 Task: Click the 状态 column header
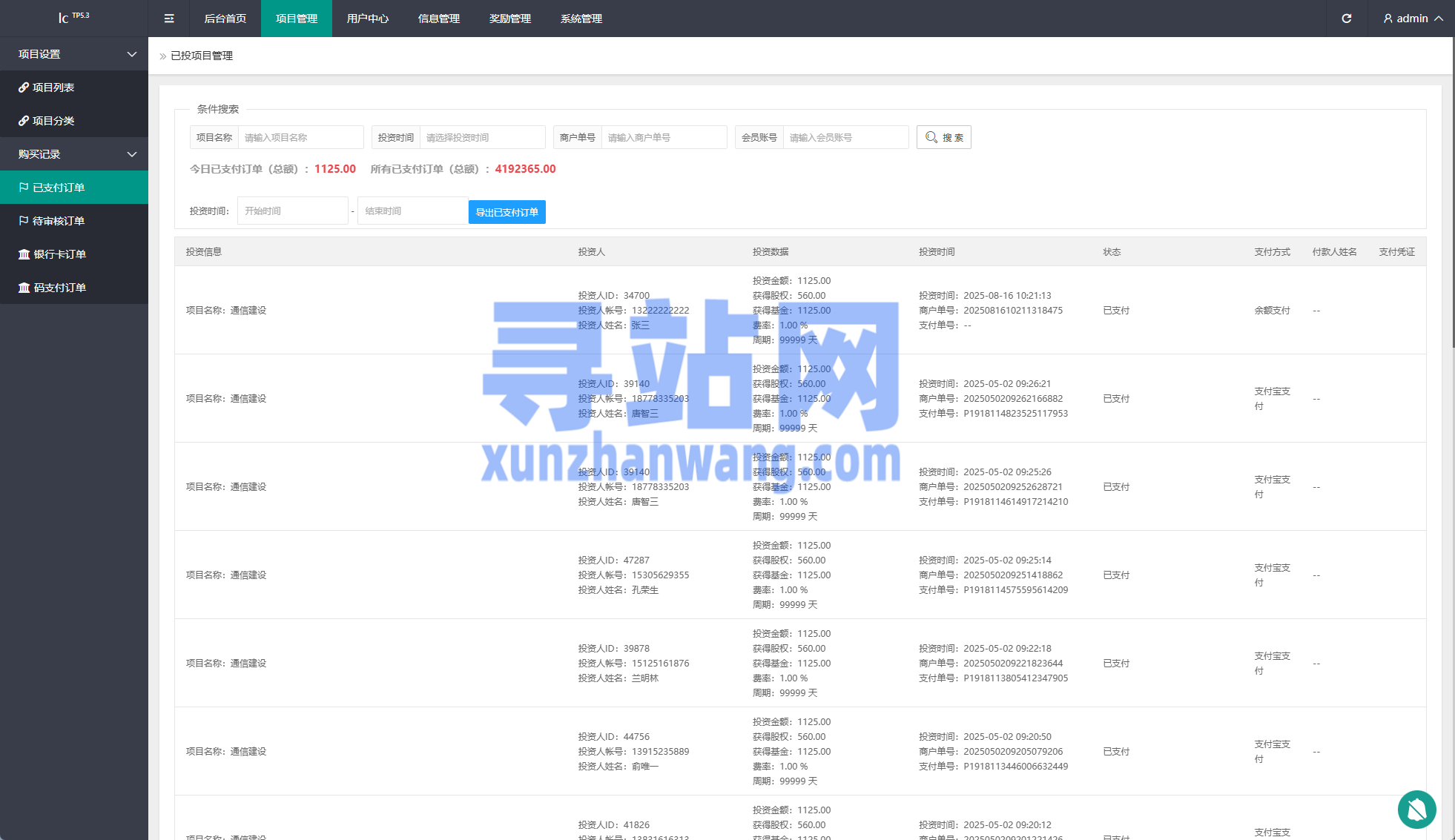point(1112,252)
